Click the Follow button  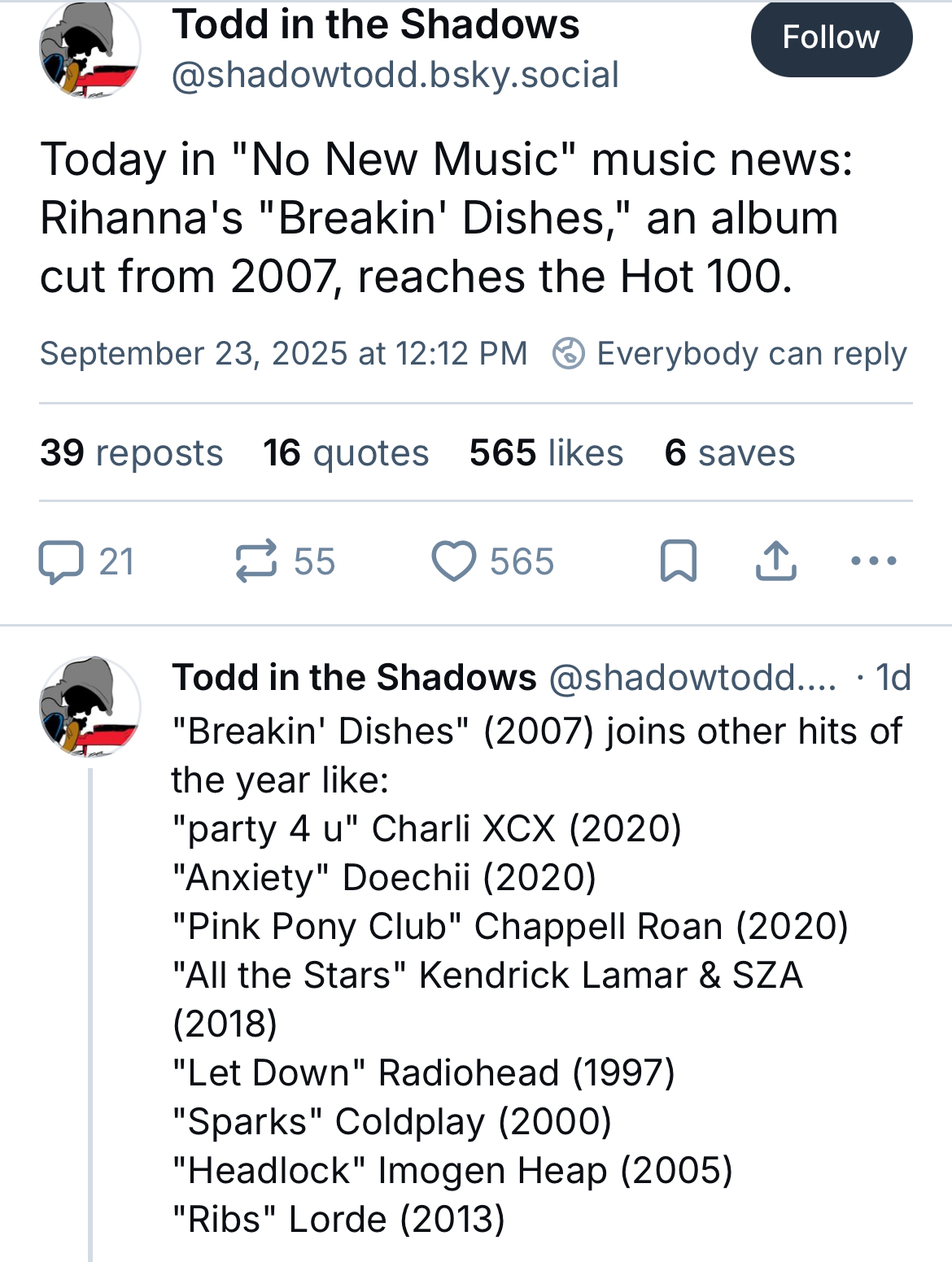pos(831,37)
